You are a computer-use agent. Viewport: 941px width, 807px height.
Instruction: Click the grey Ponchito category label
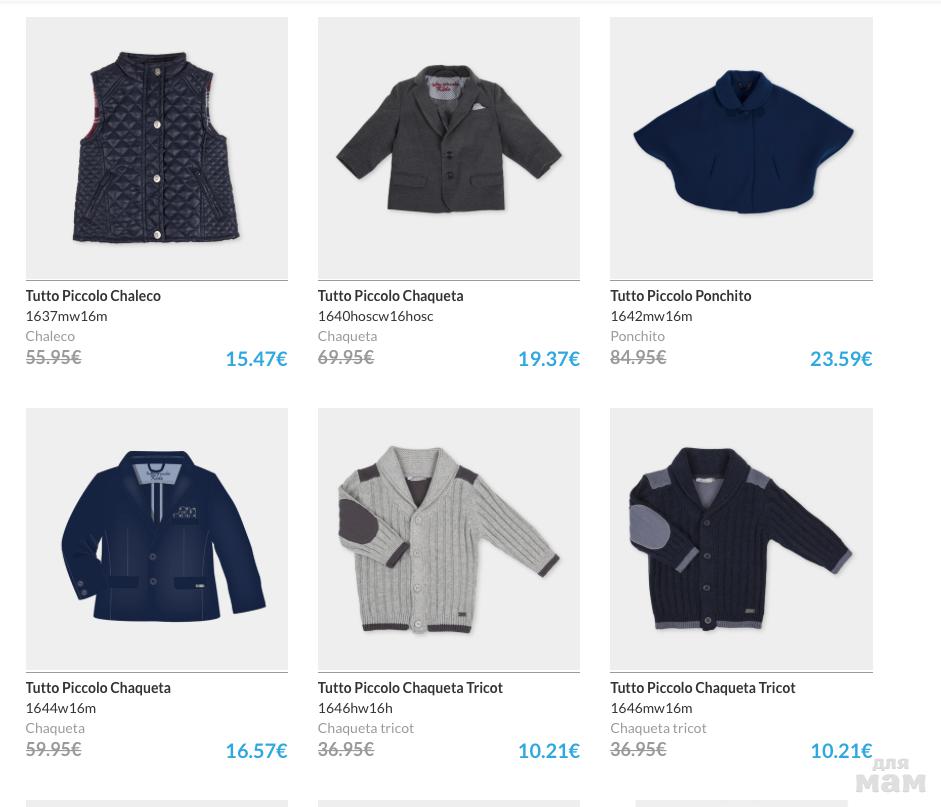[637, 336]
